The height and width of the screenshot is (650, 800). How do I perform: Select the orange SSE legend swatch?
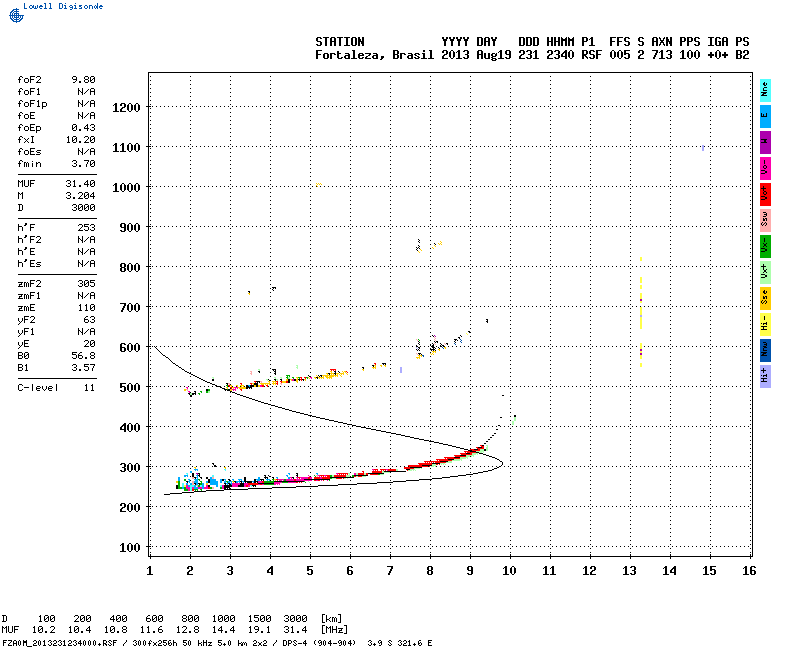pyautogui.click(x=765, y=298)
